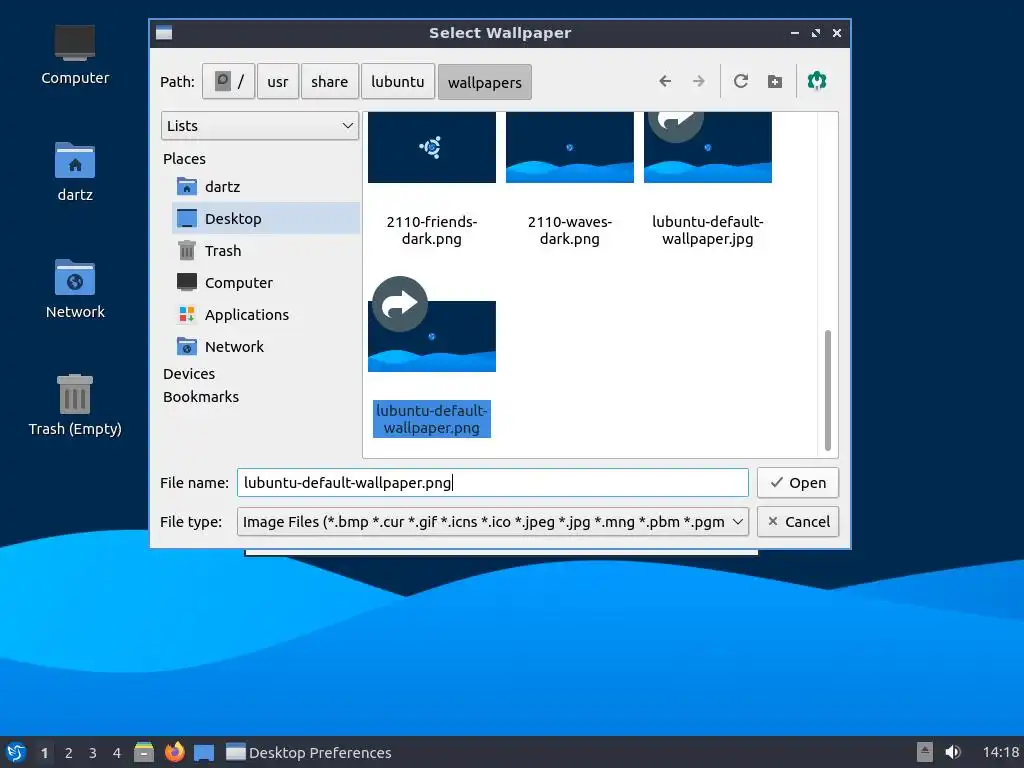Open Computer in Places sidebar
The height and width of the screenshot is (768, 1024).
pyautogui.click(x=266, y=283)
